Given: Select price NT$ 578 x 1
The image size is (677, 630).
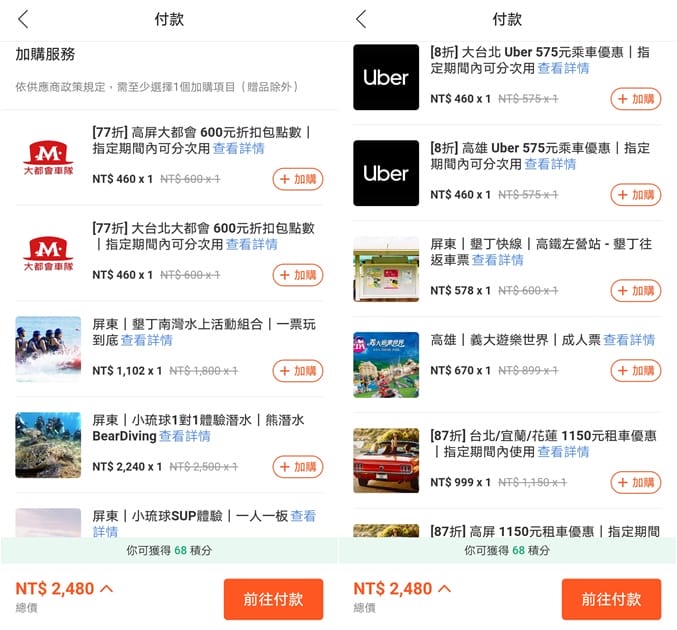Looking at the screenshot, I should [461, 290].
